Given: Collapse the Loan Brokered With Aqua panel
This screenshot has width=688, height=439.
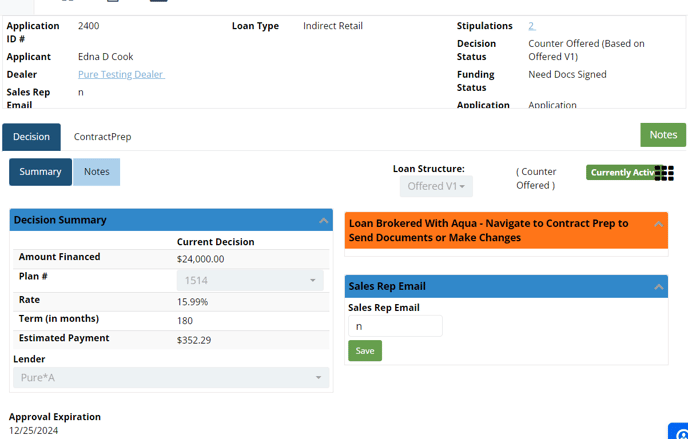Looking at the screenshot, I should tap(658, 224).
